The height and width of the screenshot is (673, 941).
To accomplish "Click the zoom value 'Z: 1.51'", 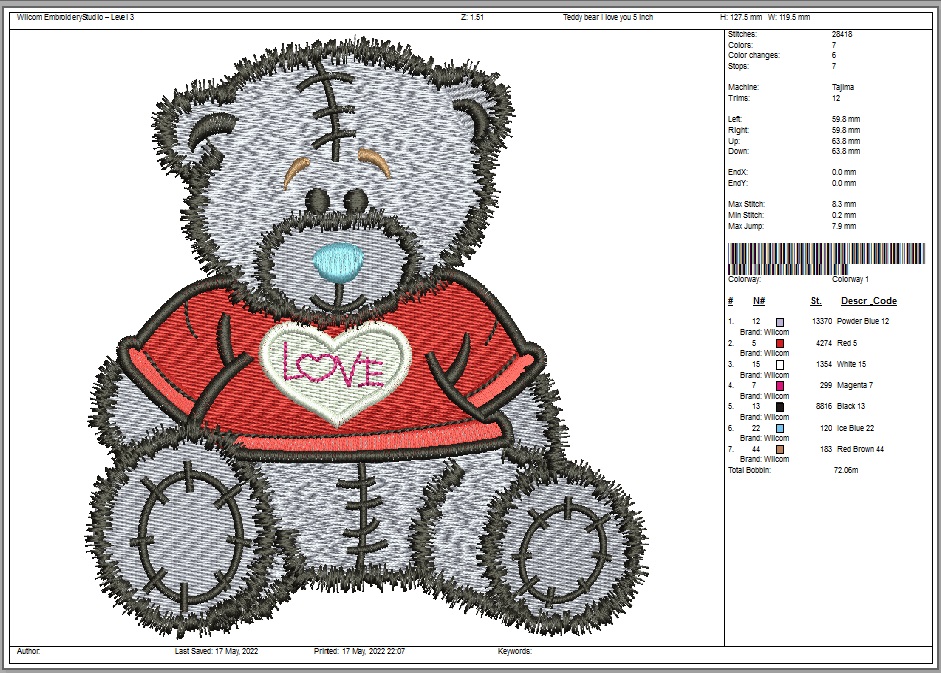I will pos(472,17).
